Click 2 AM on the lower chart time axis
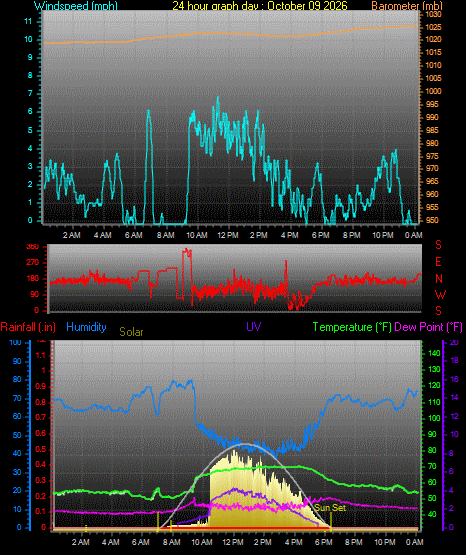 point(81,542)
